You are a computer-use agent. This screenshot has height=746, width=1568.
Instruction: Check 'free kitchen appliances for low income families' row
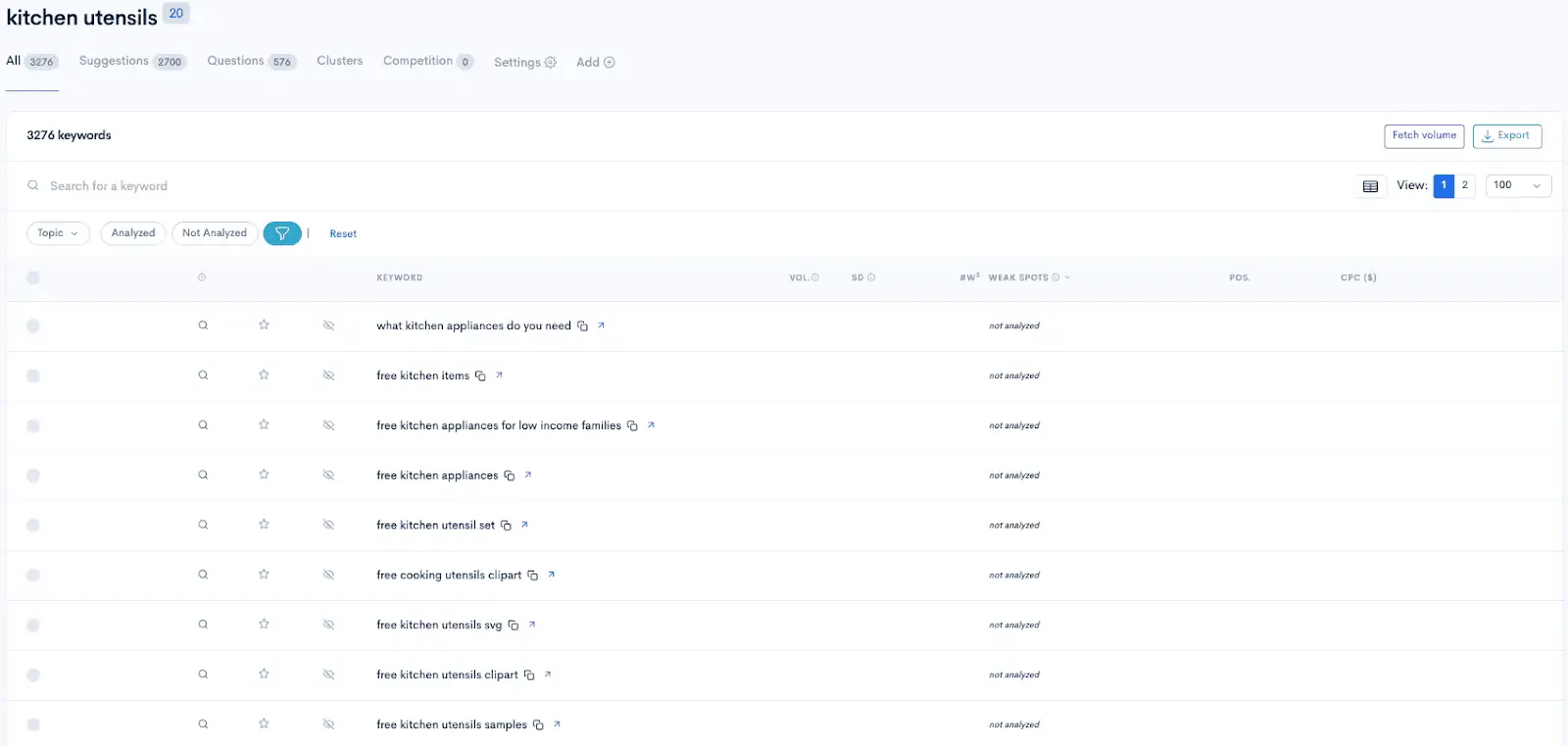pos(33,425)
